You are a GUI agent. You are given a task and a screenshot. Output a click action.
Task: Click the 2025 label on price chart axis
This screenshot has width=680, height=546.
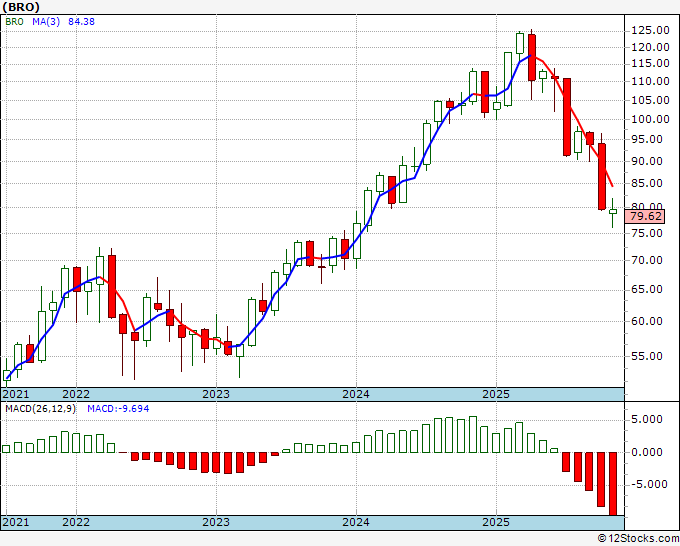click(496, 394)
